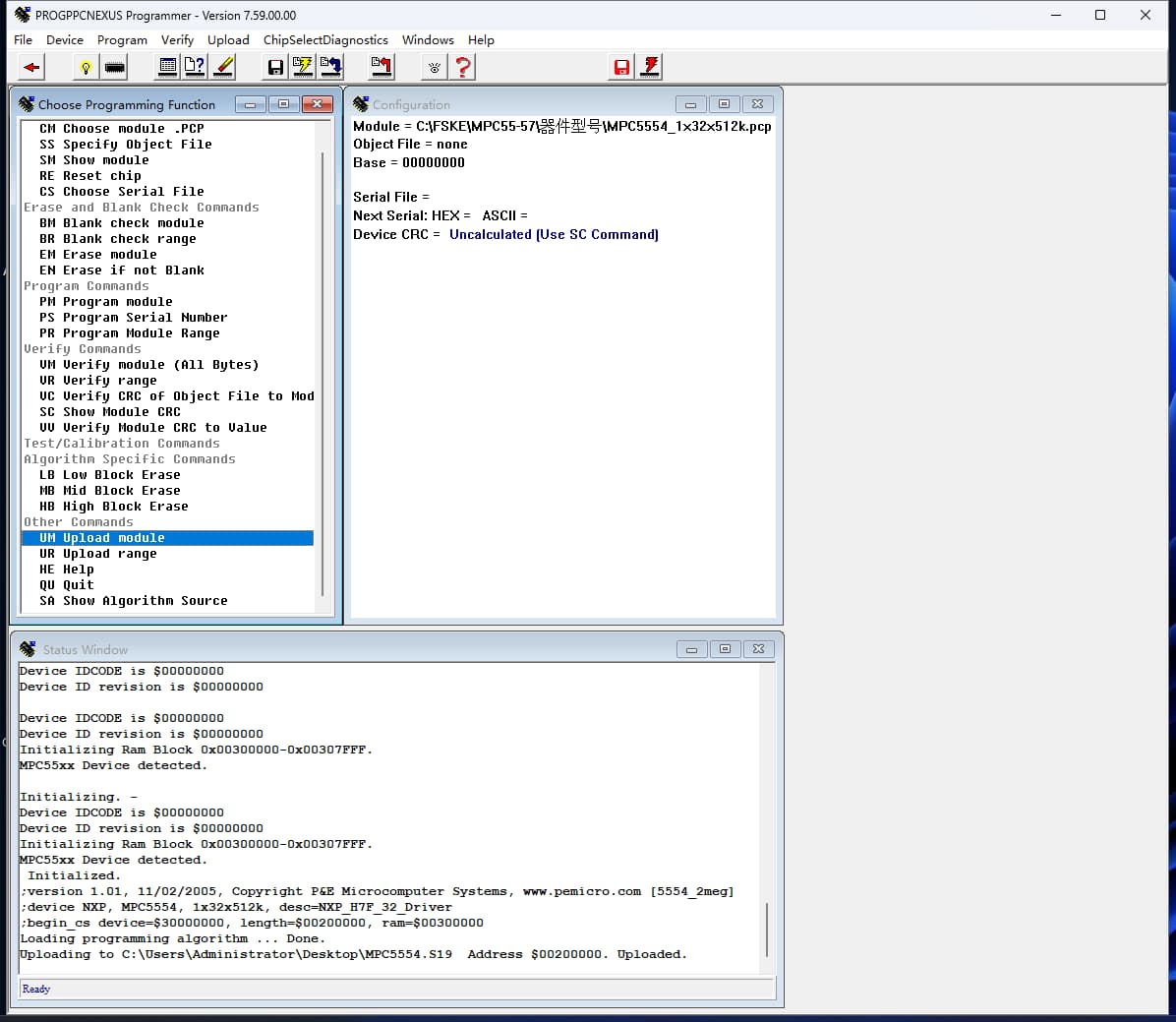The height and width of the screenshot is (1022, 1176).
Task: Open the Verify menu
Action: 177,40
